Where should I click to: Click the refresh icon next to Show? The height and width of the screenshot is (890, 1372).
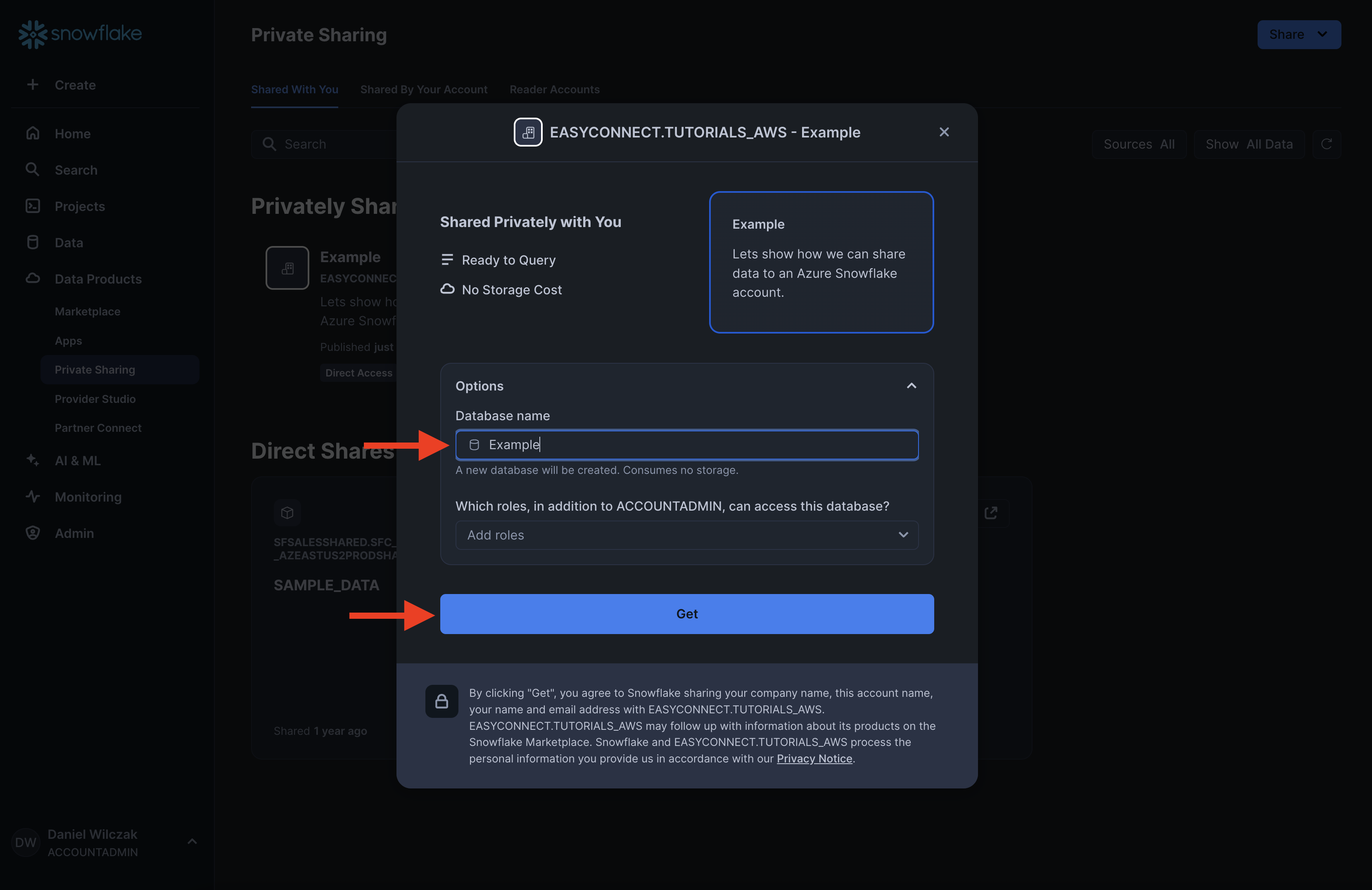[1326, 144]
